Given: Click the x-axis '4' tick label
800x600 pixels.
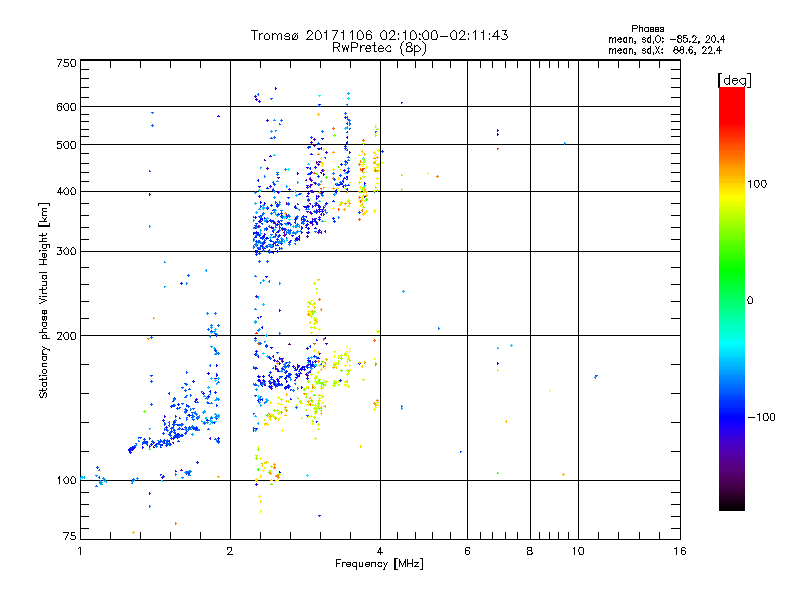Looking at the screenshot, I should (380, 551).
